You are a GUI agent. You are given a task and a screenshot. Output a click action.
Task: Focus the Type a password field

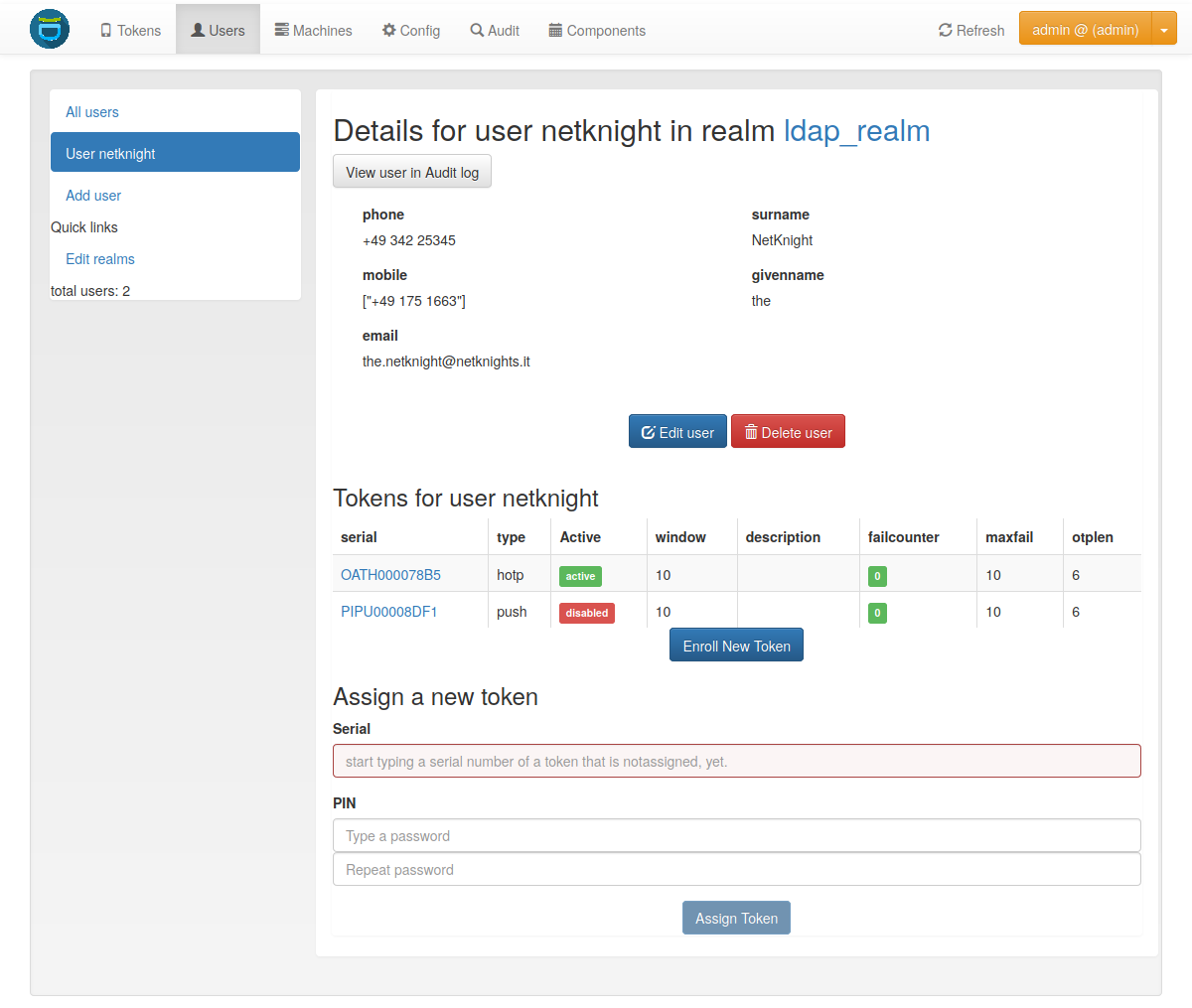(736, 835)
